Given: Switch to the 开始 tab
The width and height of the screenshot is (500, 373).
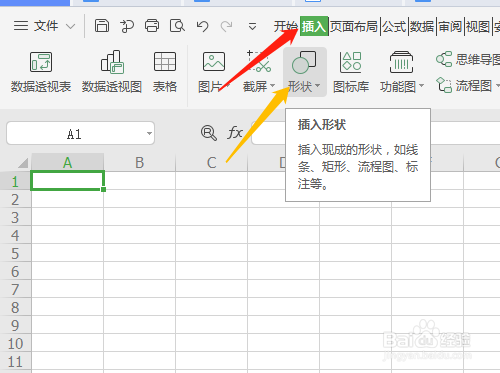Looking at the screenshot, I should (x=286, y=26).
